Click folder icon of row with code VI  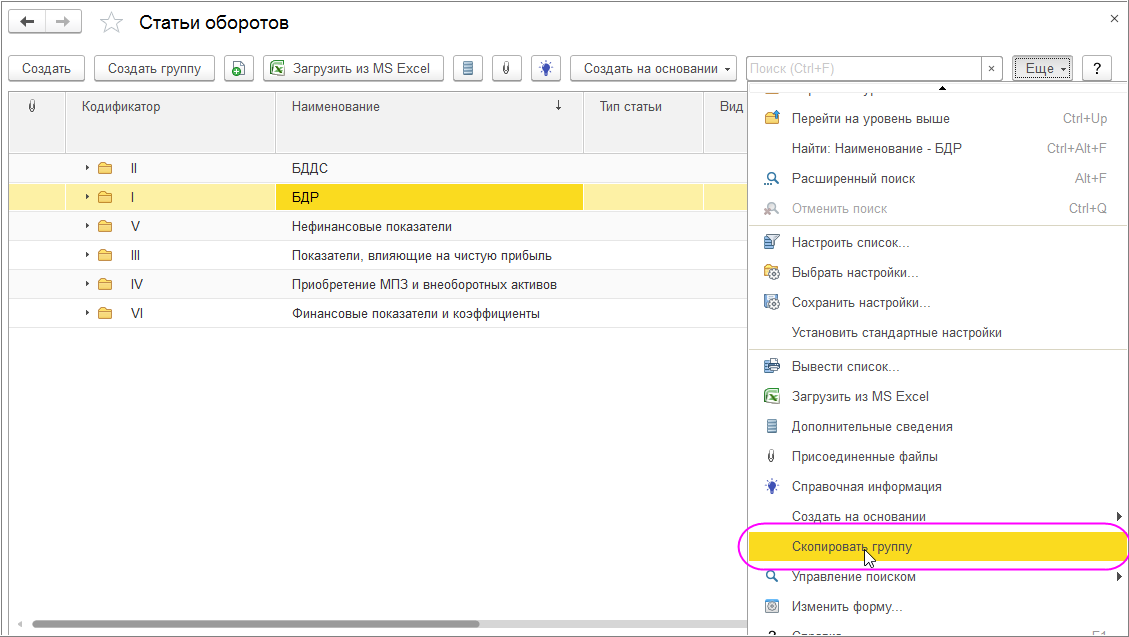(x=105, y=313)
